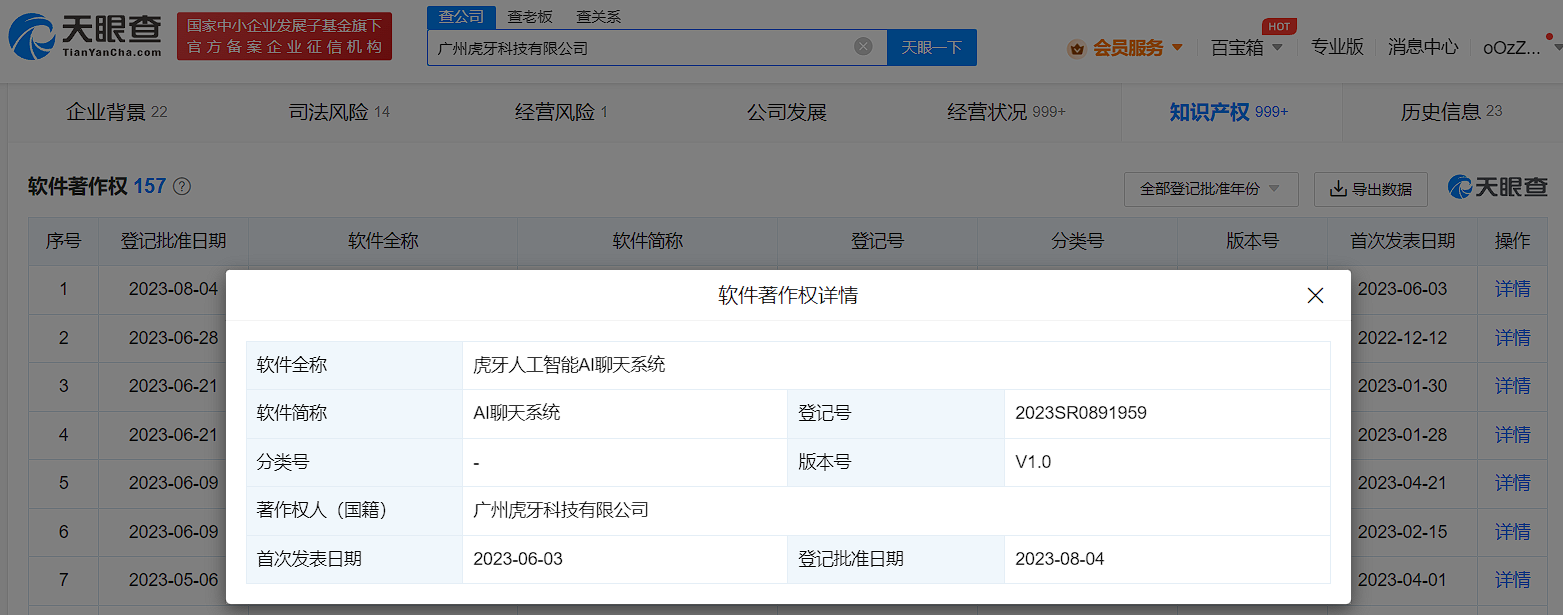Image resolution: width=1563 pixels, height=615 pixels.
Task: Open the 历史信息 tab
Action: (x=1451, y=112)
